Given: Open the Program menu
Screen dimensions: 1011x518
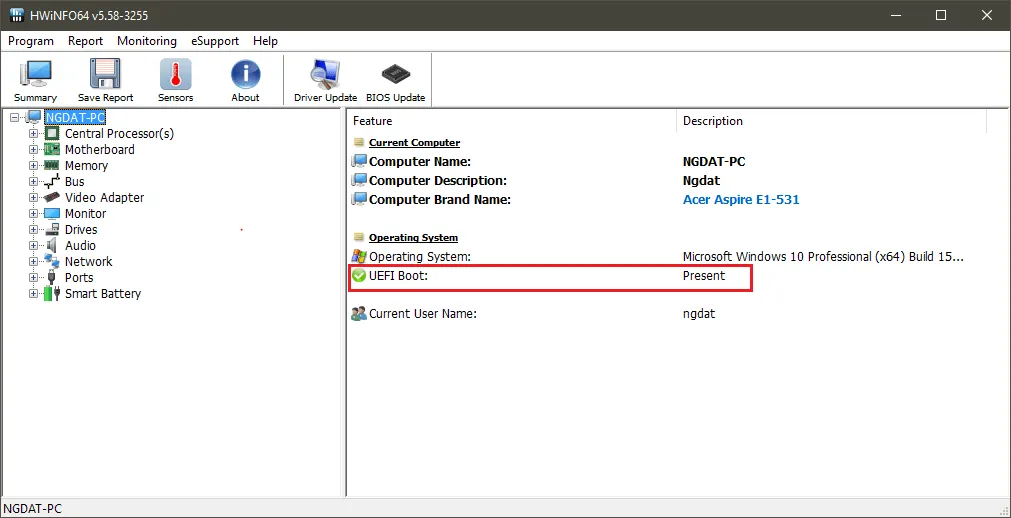Looking at the screenshot, I should (31, 41).
